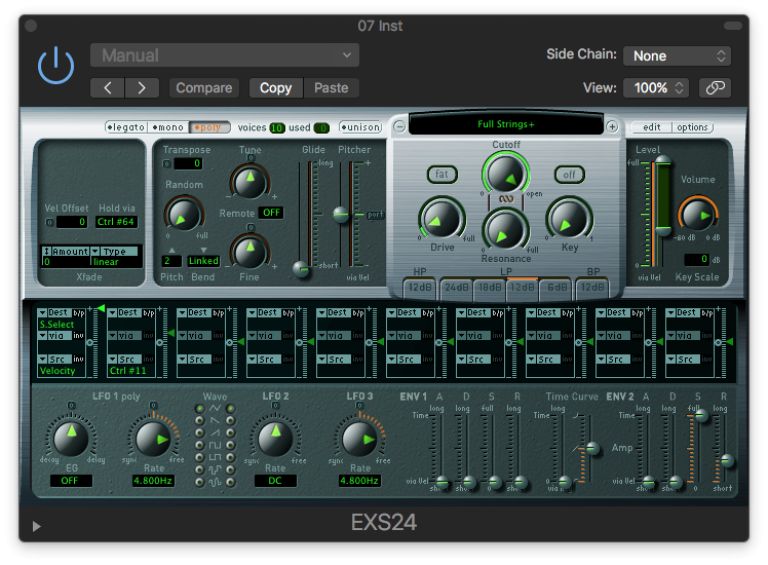
Task: Click the Remote OFF field
Action: tap(271, 212)
